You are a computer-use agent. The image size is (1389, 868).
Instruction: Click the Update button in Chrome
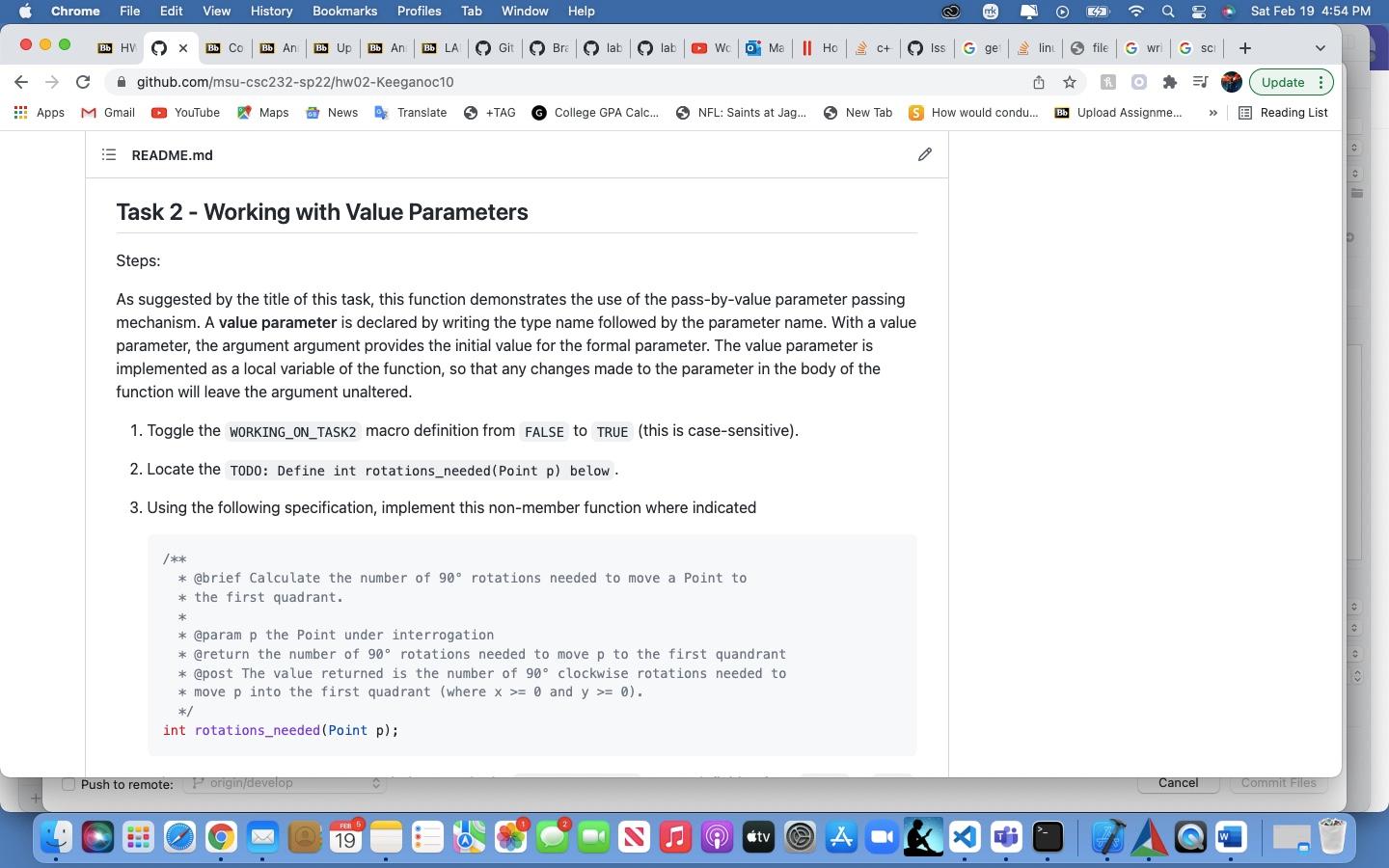[1283, 82]
